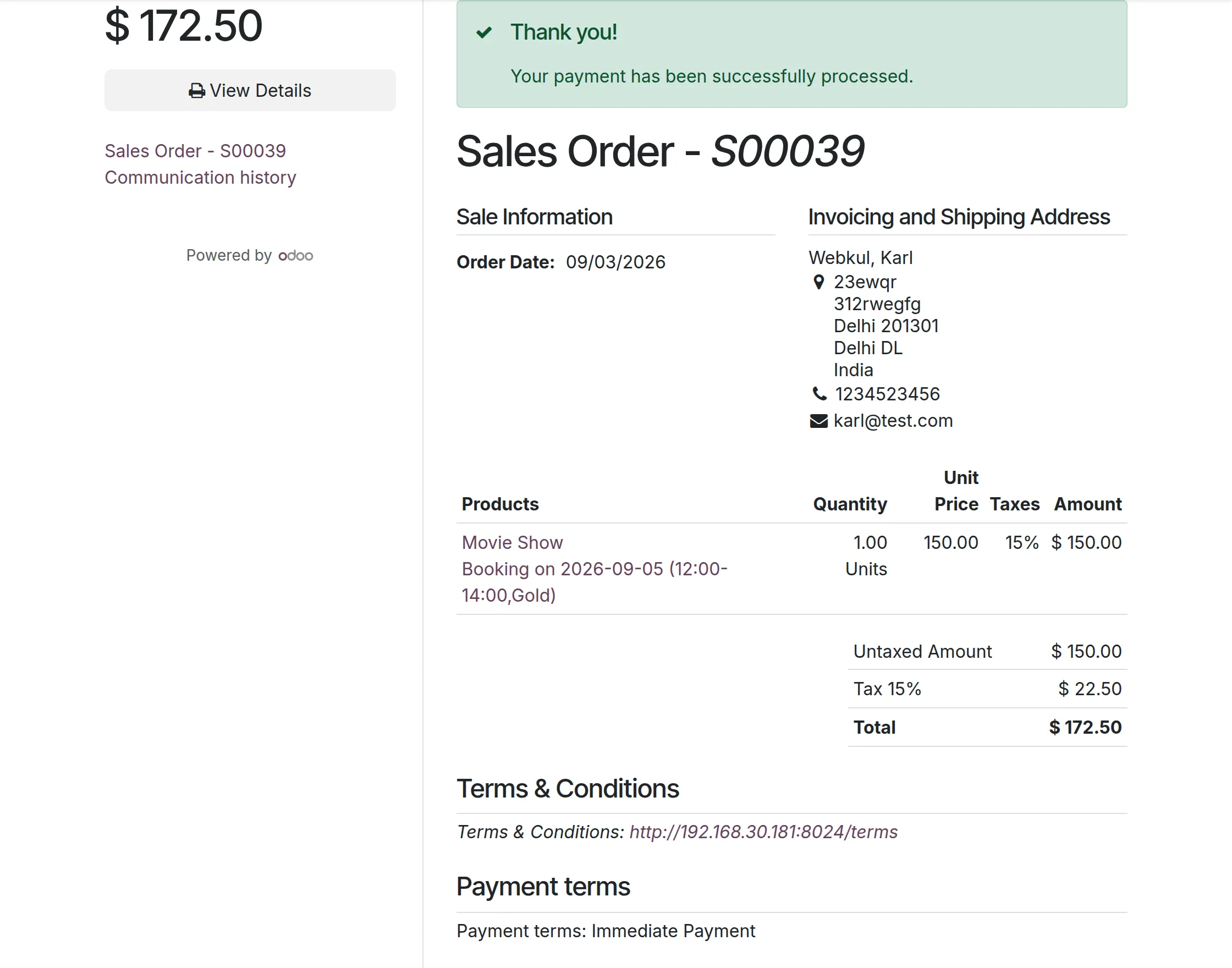Click the Amount column header
1232x968 pixels.
[x=1087, y=504]
